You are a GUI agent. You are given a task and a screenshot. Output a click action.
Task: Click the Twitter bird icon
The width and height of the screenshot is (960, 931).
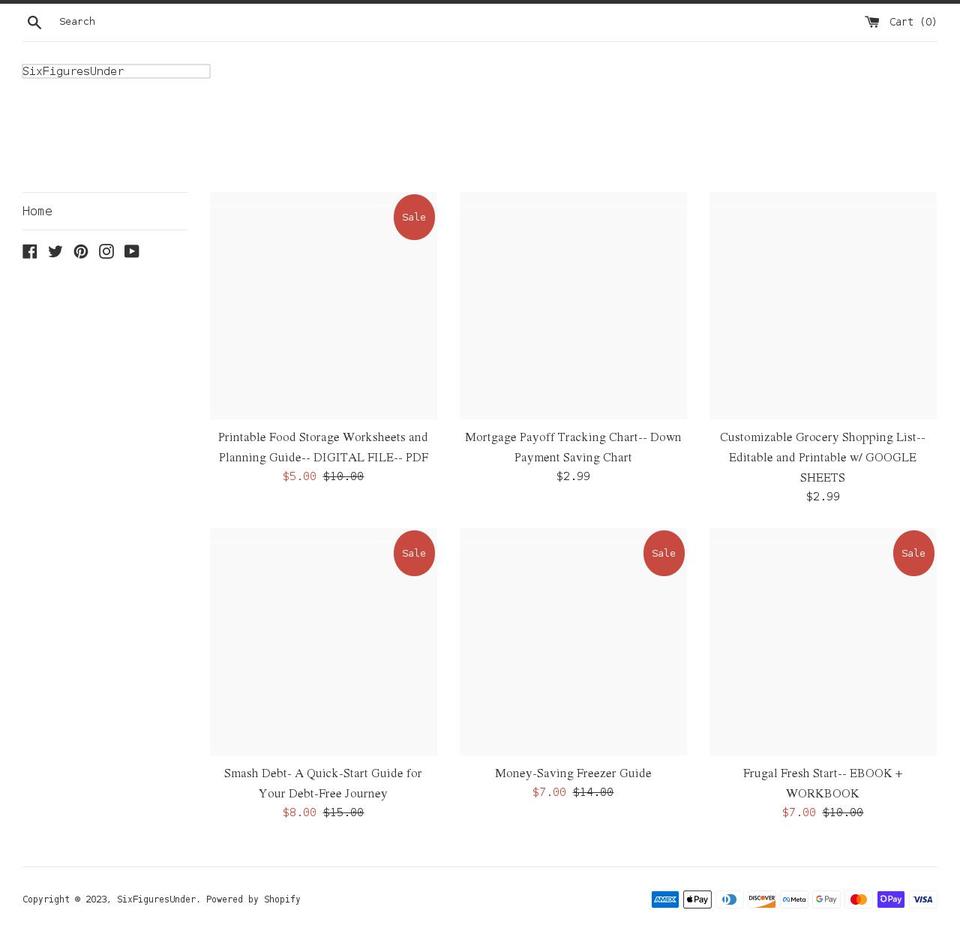pos(55,251)
